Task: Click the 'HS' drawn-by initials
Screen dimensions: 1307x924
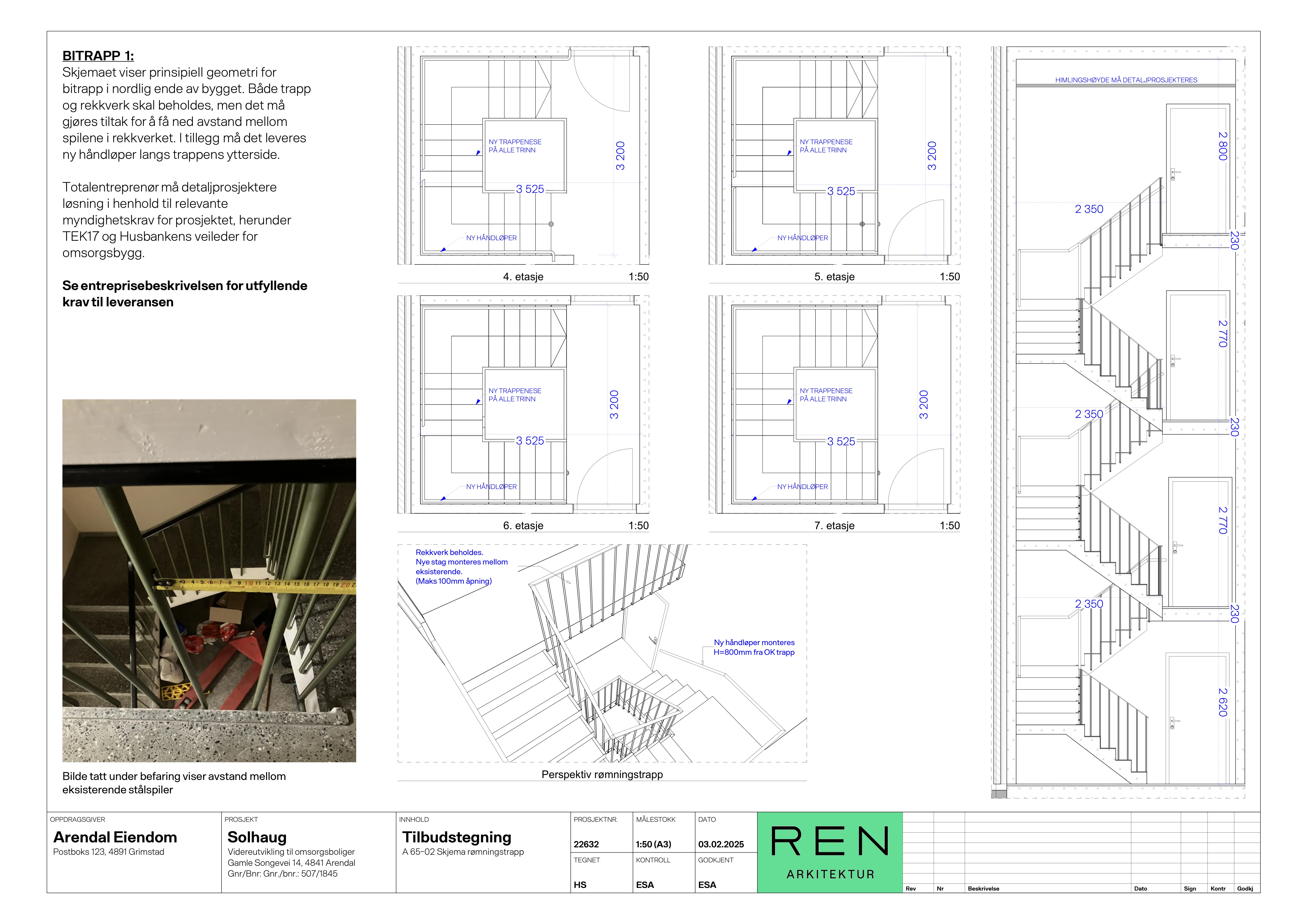Action: pos(580,885)
